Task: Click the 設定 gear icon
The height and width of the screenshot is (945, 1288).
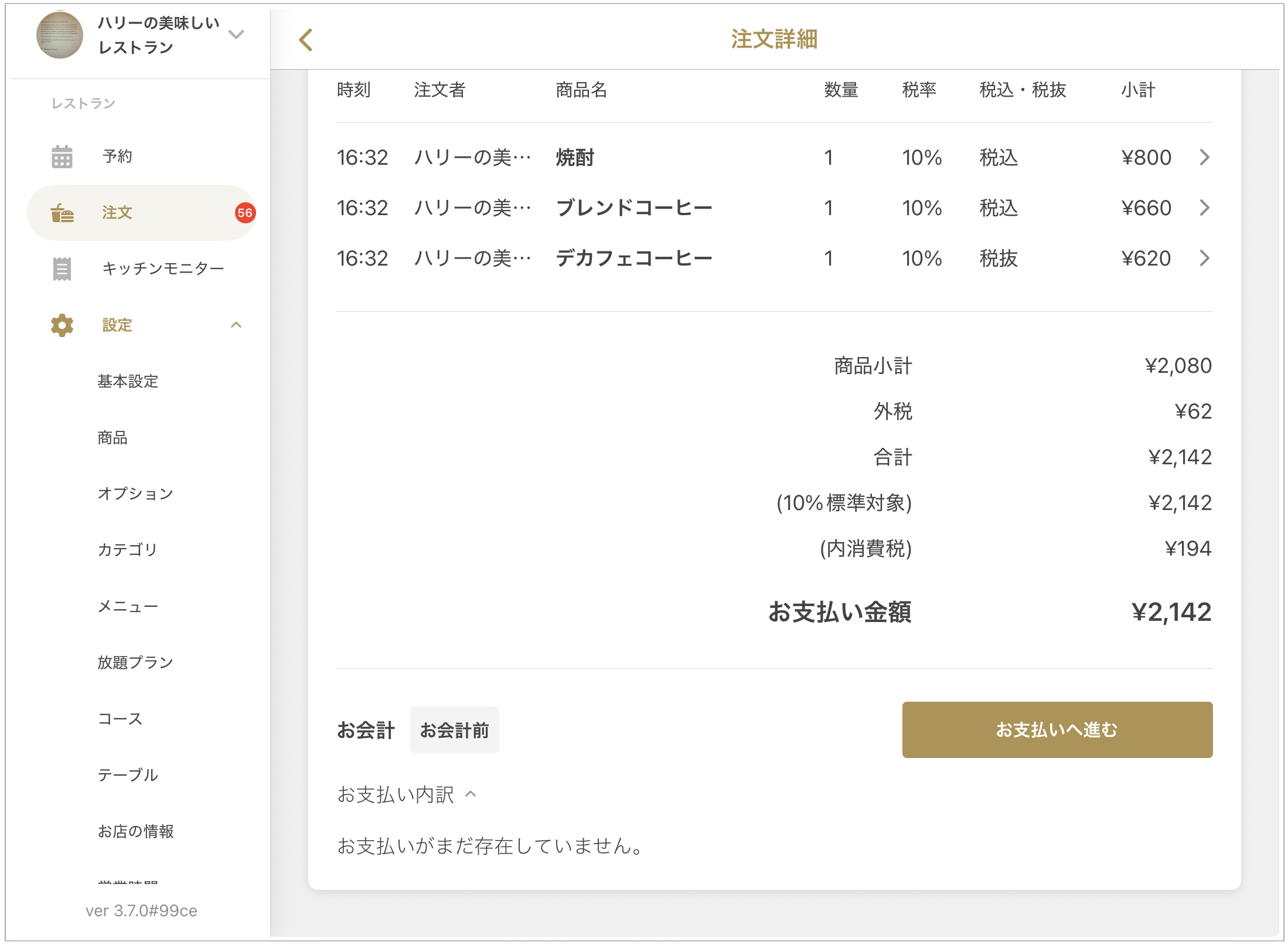Action: click(62, 325)
